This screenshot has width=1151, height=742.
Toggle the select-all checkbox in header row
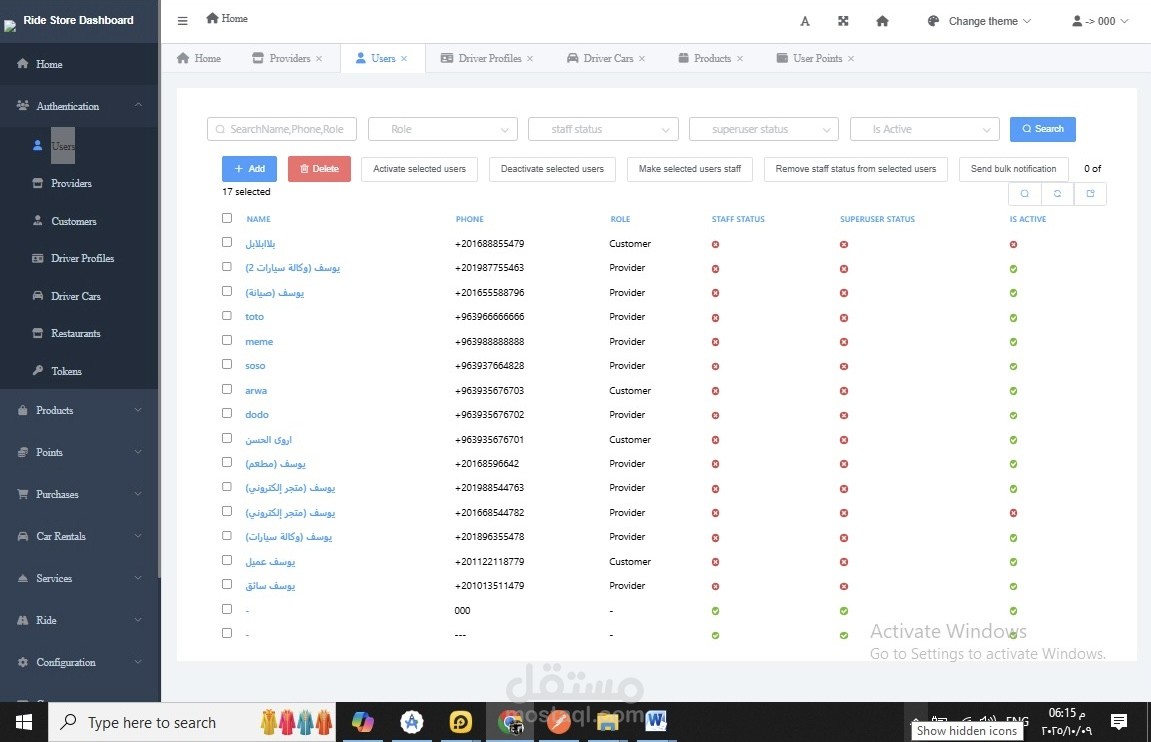[227, 218]
